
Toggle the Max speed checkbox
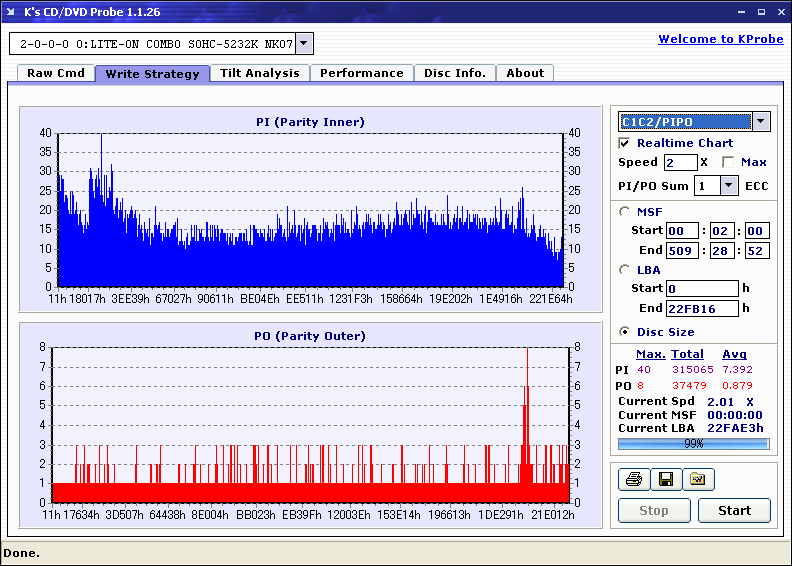pyautogui.click(x=728, y=162)
